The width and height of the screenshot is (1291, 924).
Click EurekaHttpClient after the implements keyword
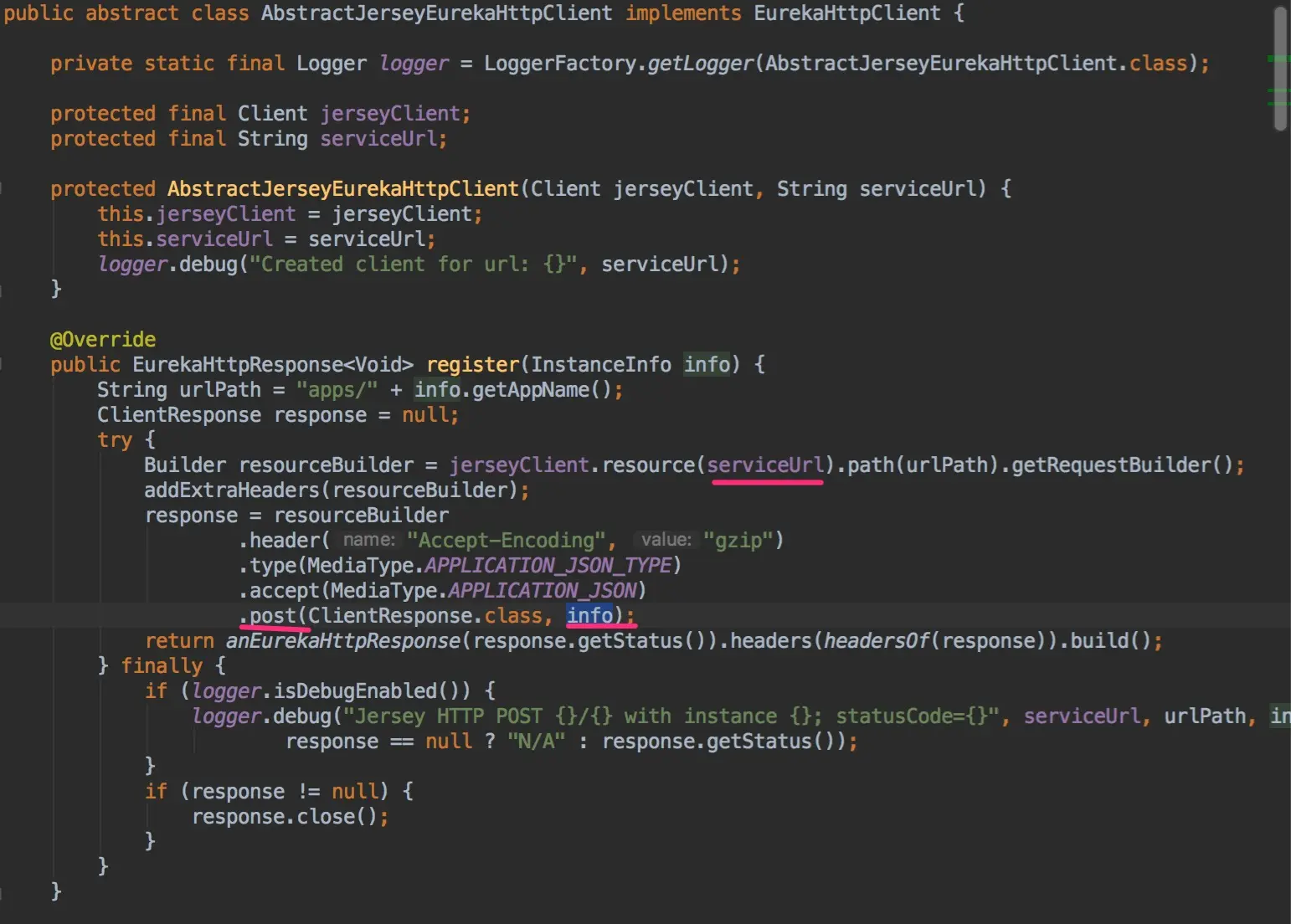tap(847, 13)
